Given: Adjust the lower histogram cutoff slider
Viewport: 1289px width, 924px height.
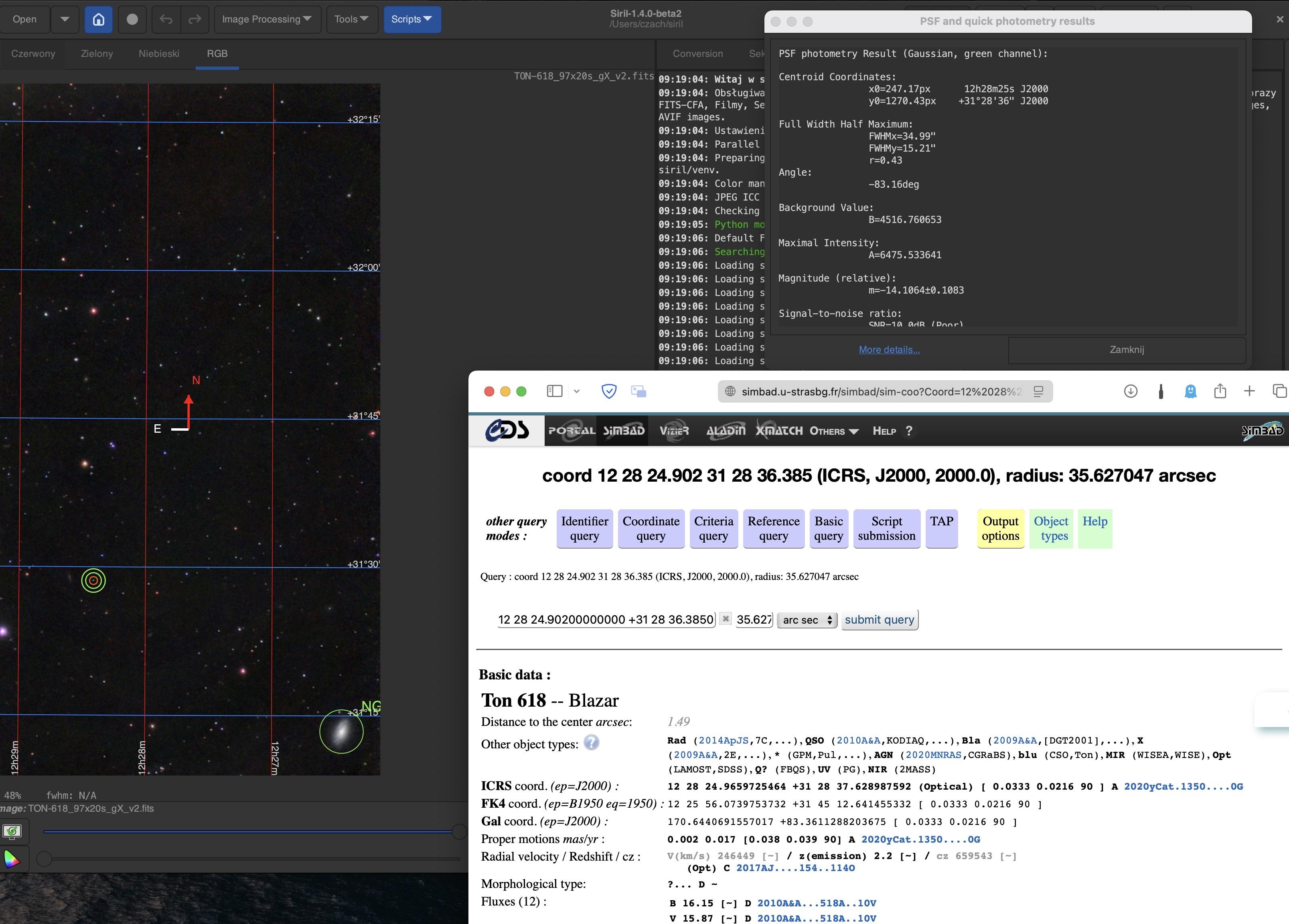Looking at the screenshot, I should point(44,859).
